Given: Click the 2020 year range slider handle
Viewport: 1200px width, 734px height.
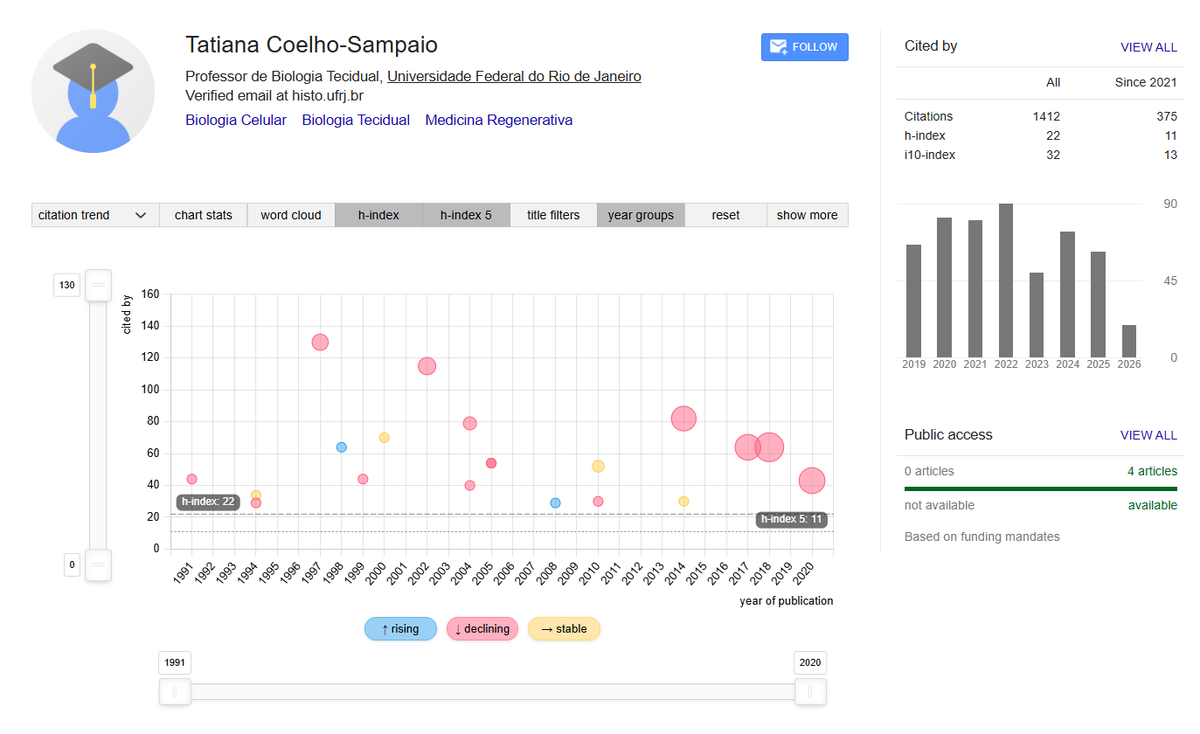Looking at the screenshot, I should pos(811,691).
